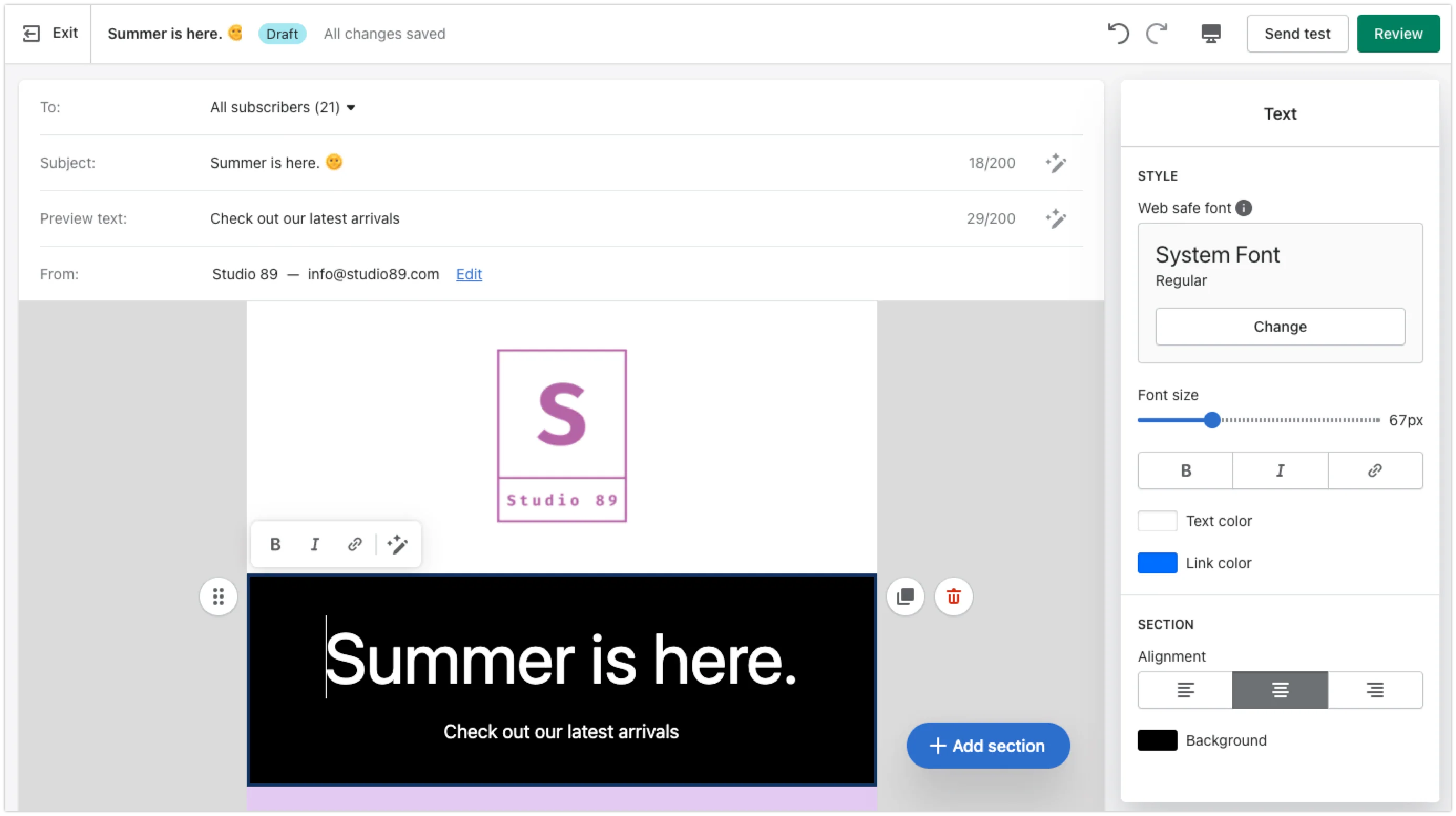Toggle center alignment for the text section
1456x816 pixels.
(x=1280, y=689)
